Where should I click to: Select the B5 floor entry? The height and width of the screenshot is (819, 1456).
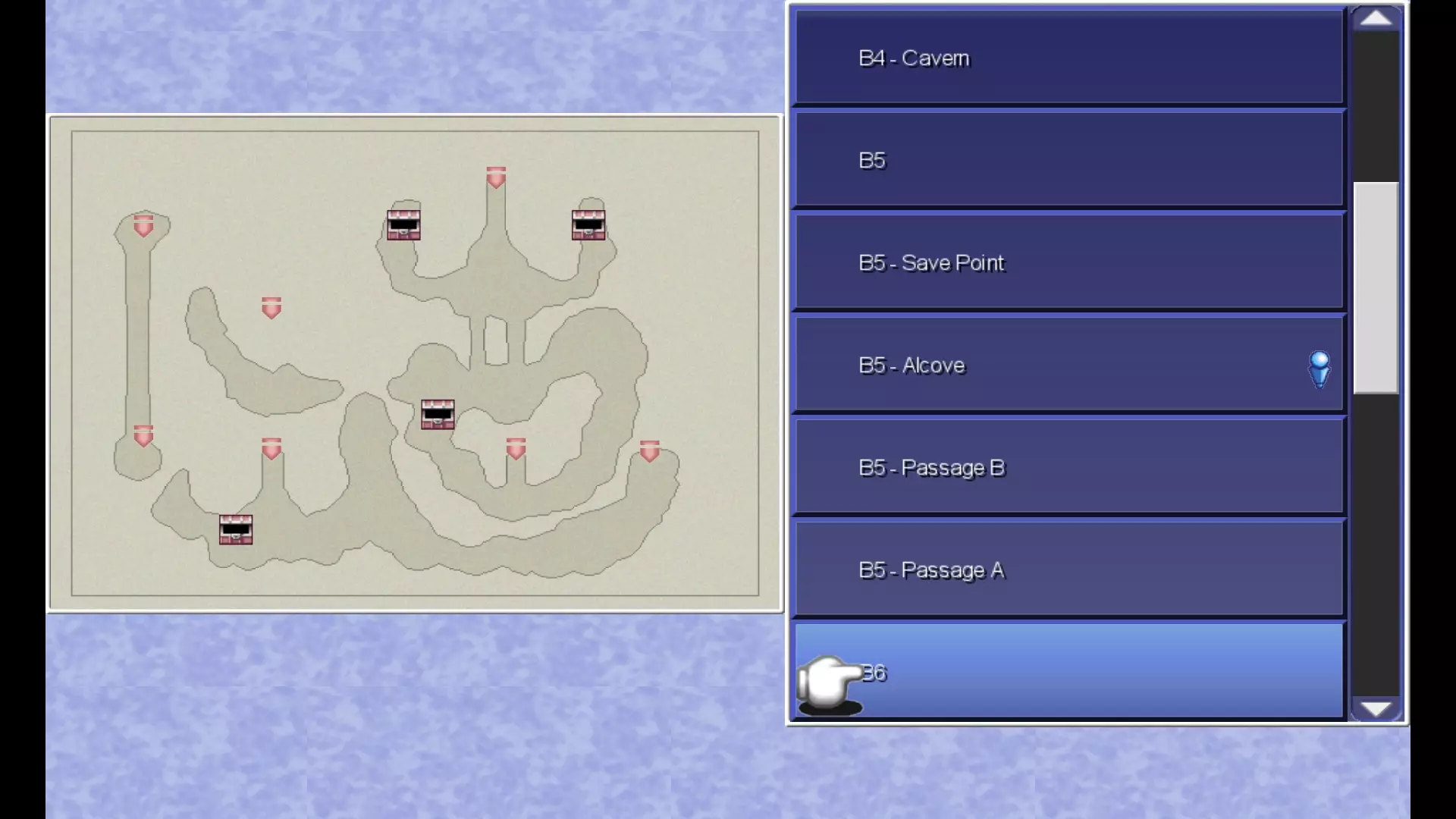point(1068,161)
